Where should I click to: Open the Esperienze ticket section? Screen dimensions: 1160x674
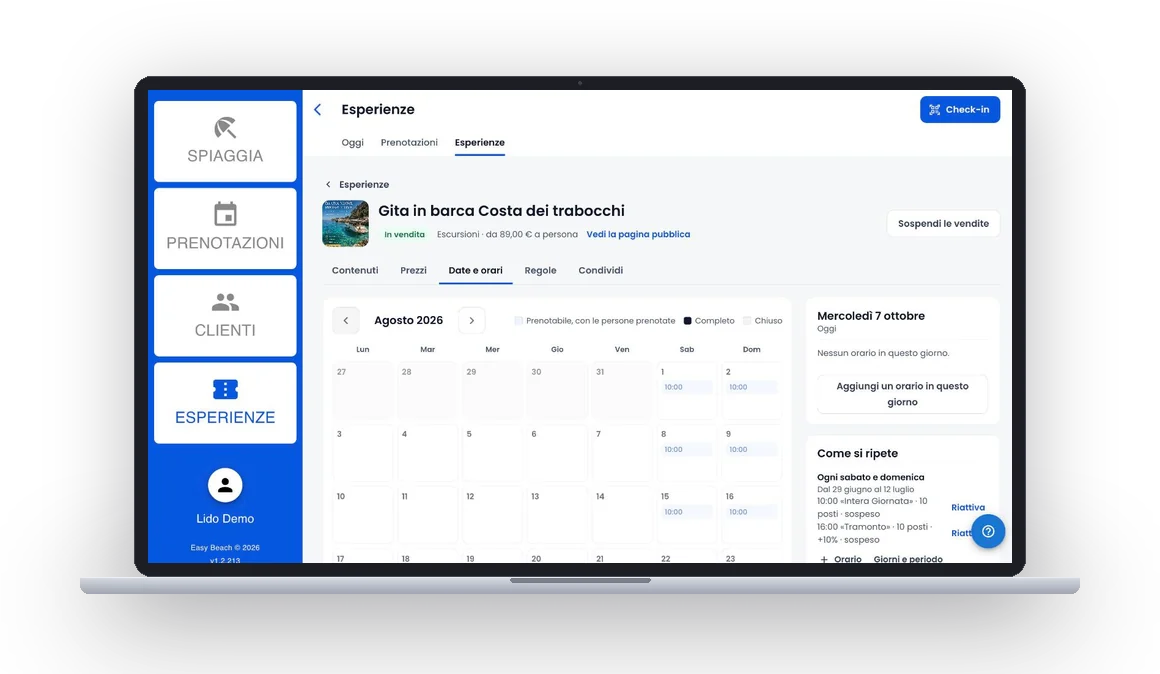point(225,403)
